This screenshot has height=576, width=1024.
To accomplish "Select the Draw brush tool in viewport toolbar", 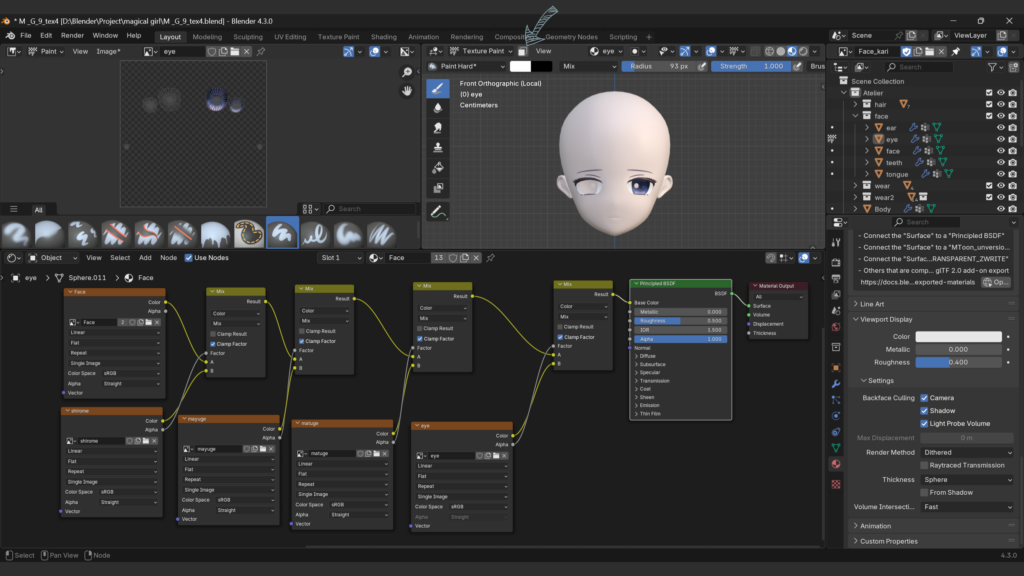I will (x=437, y=88).
